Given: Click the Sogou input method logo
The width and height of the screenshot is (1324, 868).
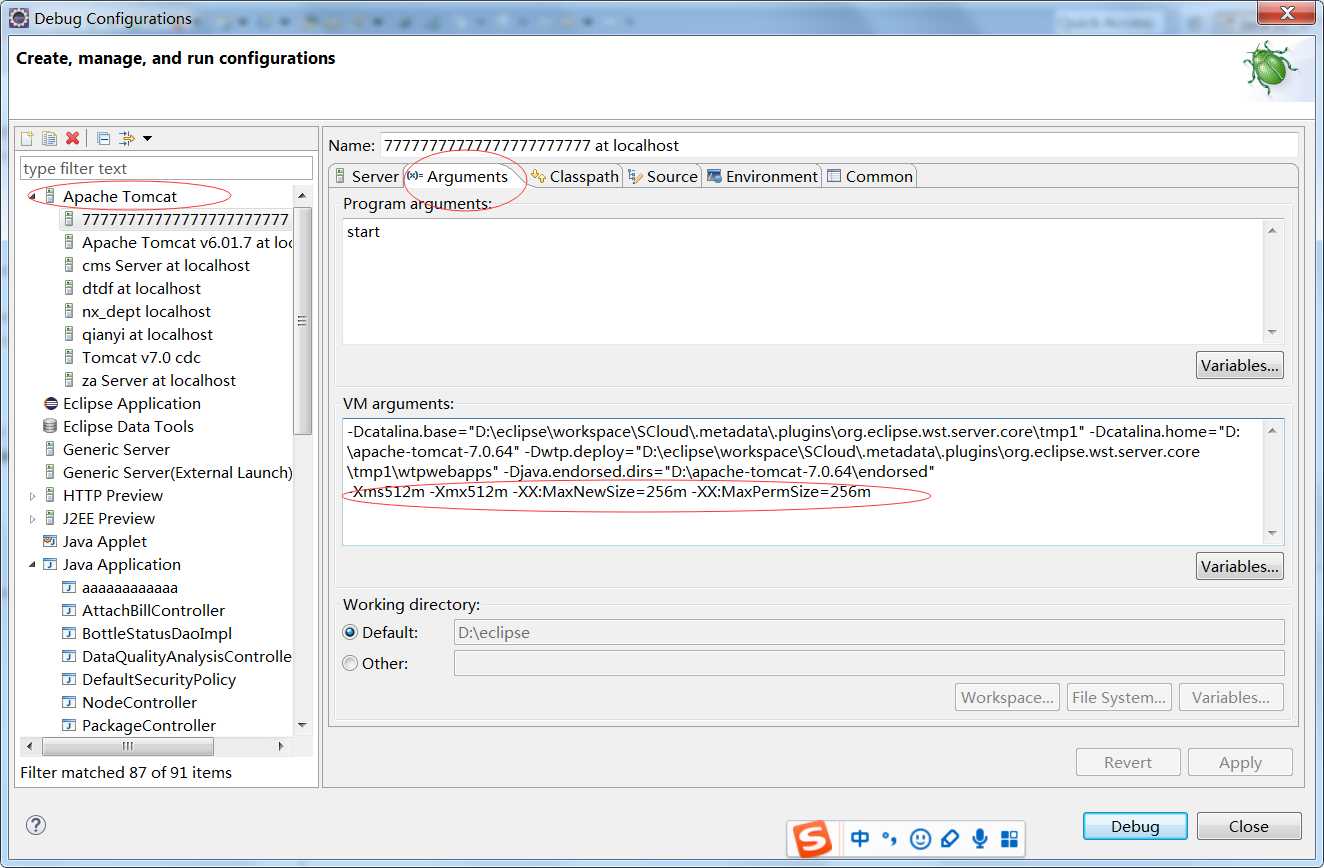Looking at the screenshot, I should pos(812,838).
